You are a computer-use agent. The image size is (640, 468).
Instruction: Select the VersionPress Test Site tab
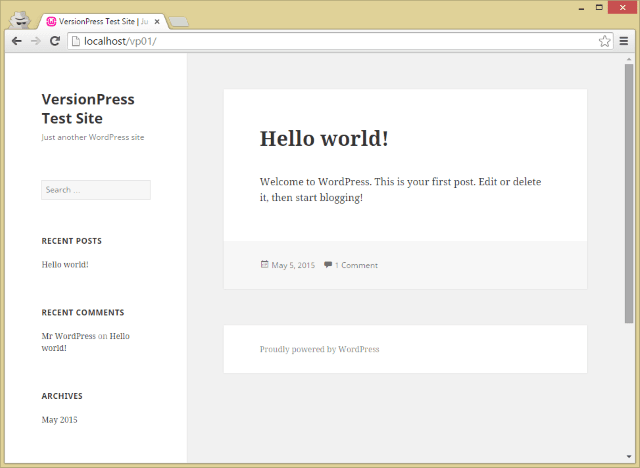tap(104, 22)
